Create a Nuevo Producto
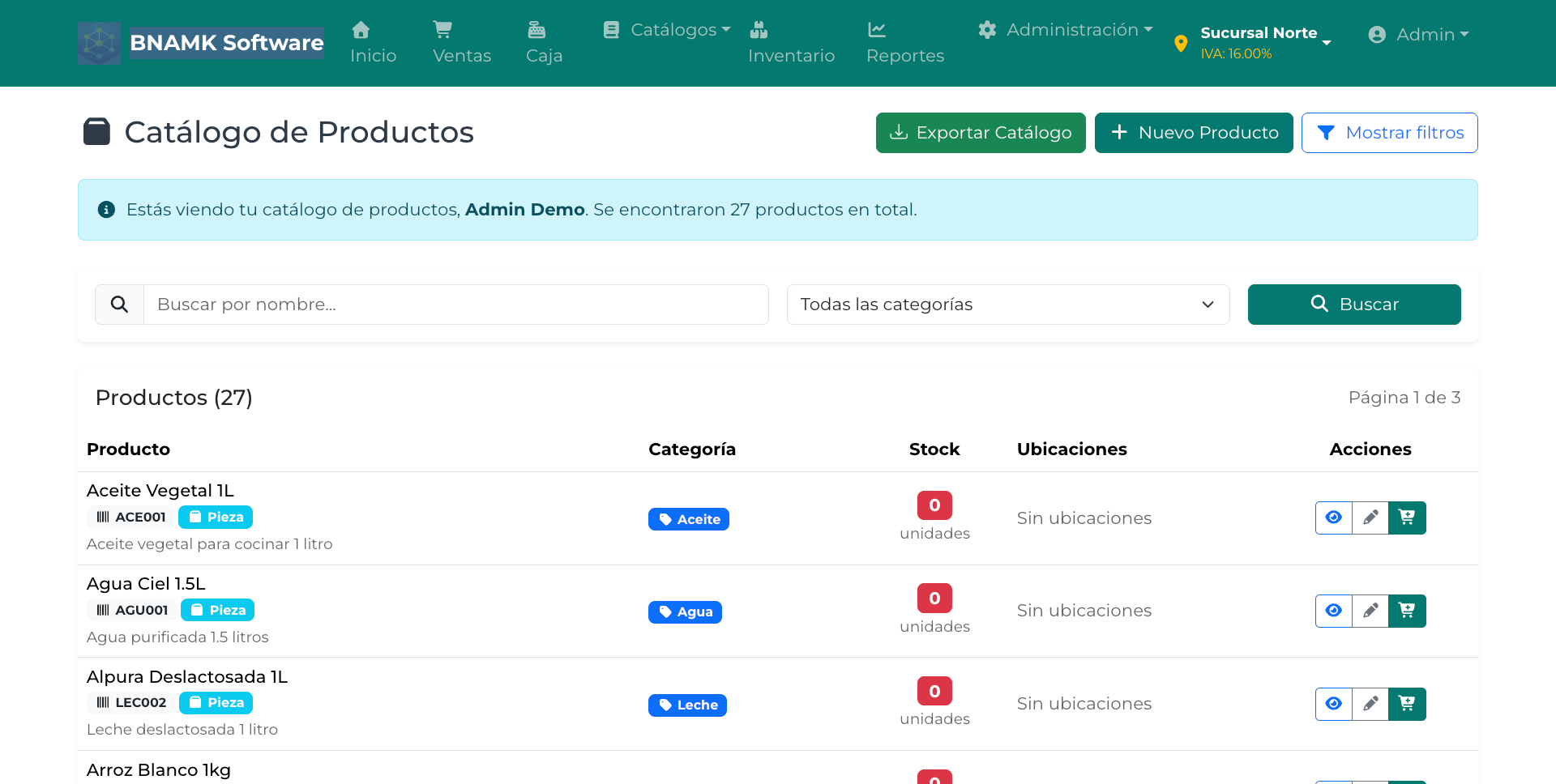The image size is (1556, 784). click(x=1193, y=133)
